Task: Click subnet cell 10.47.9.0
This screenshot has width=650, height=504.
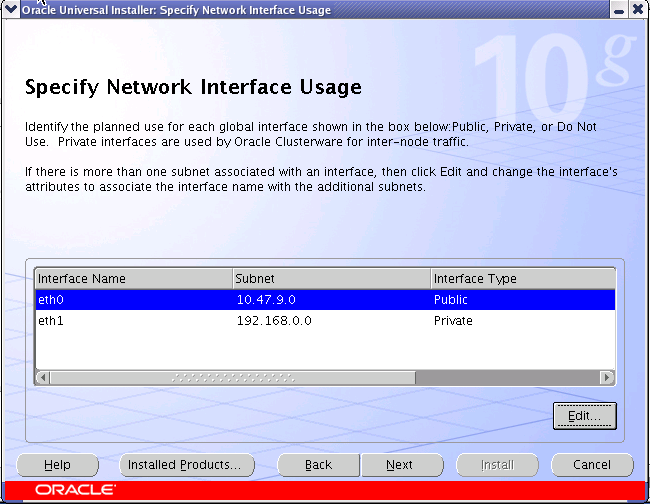Action: coord(332,300)
